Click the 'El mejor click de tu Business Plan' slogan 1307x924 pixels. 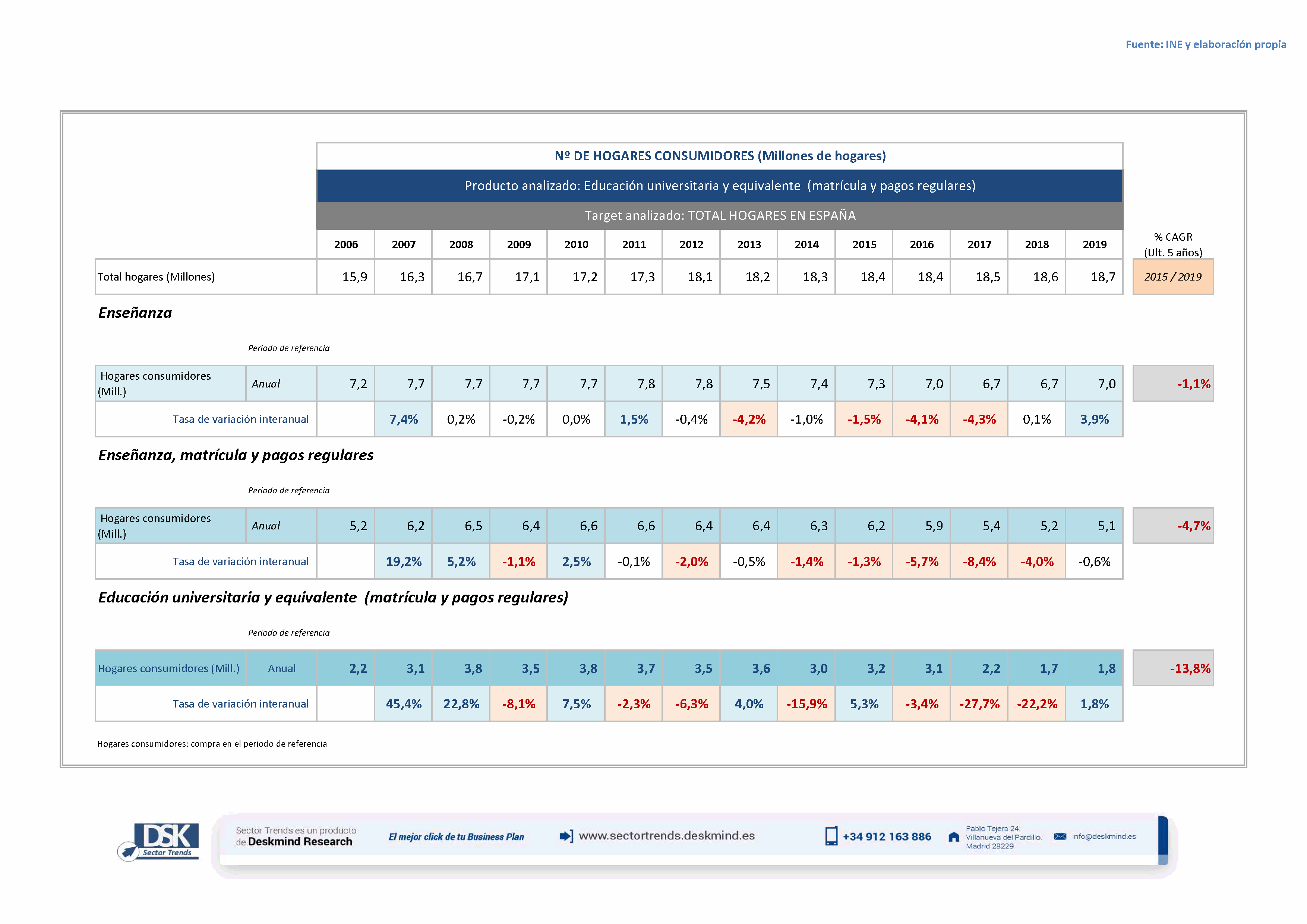coord(456,837)
